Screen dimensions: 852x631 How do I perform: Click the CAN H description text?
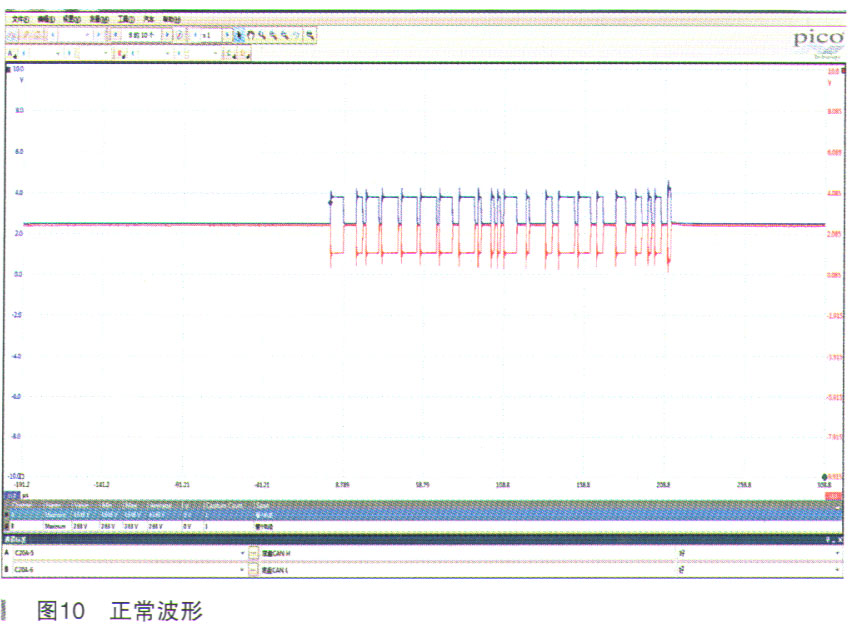[x=276, y=553]
